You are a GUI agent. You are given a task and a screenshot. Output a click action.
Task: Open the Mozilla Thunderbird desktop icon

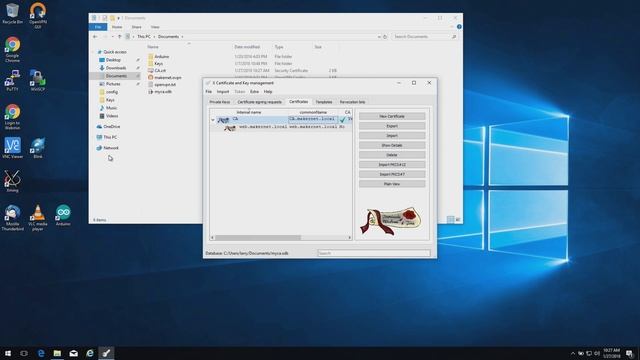[12, 218]
